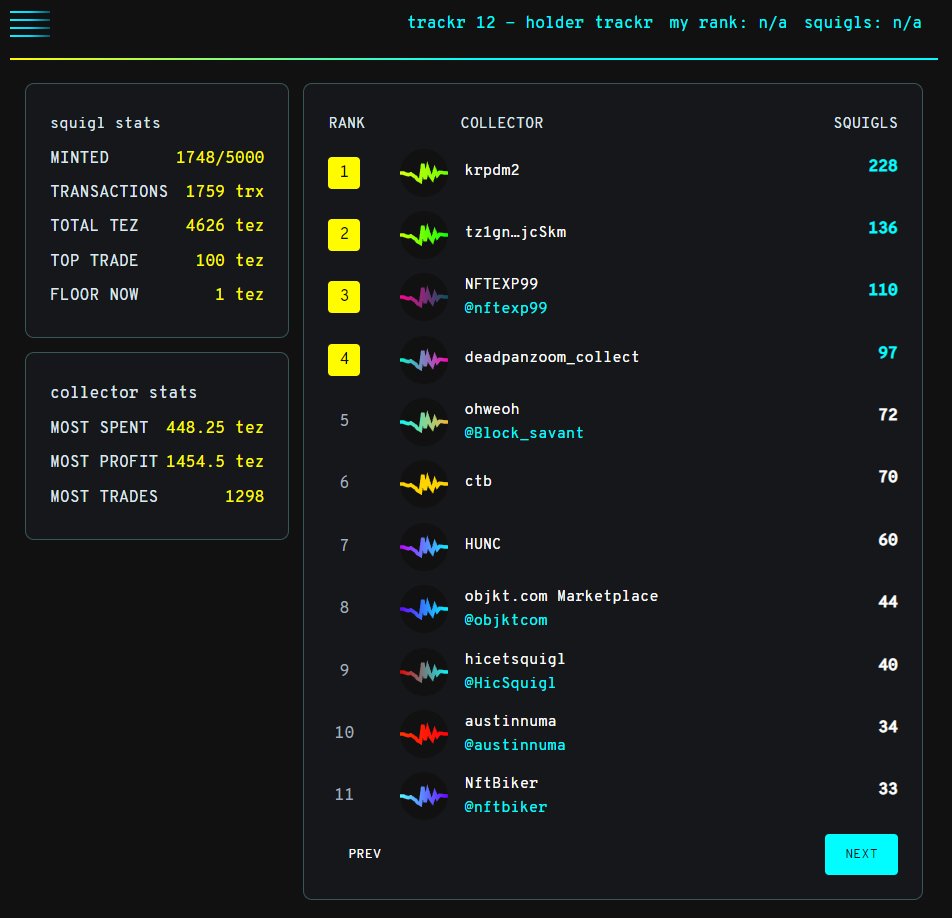
Task: Select the yellow rank 1 badge
Action: pos(344,172)
